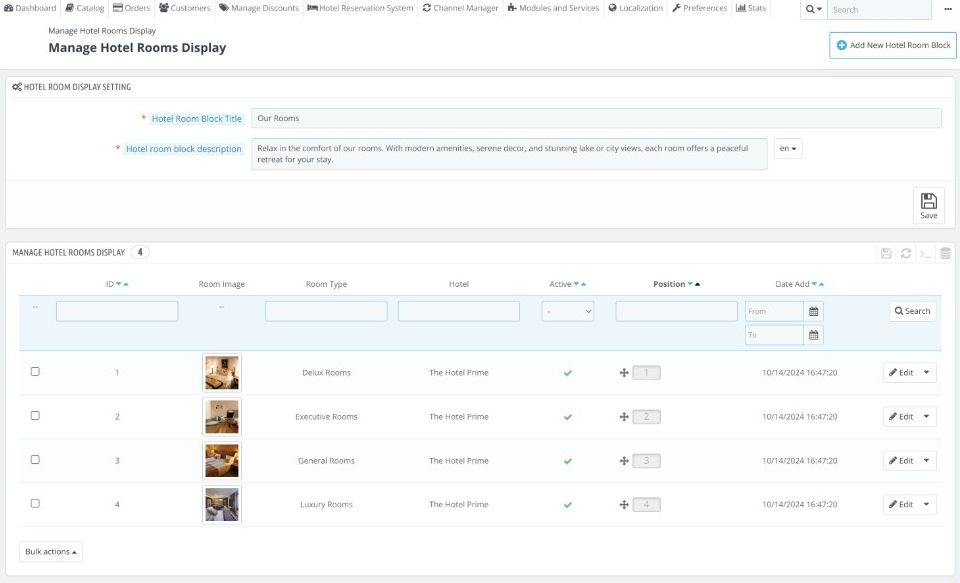960x583 pixels.
Task: Open Hotel Reservation System menu
Action: tap(361, 8)
